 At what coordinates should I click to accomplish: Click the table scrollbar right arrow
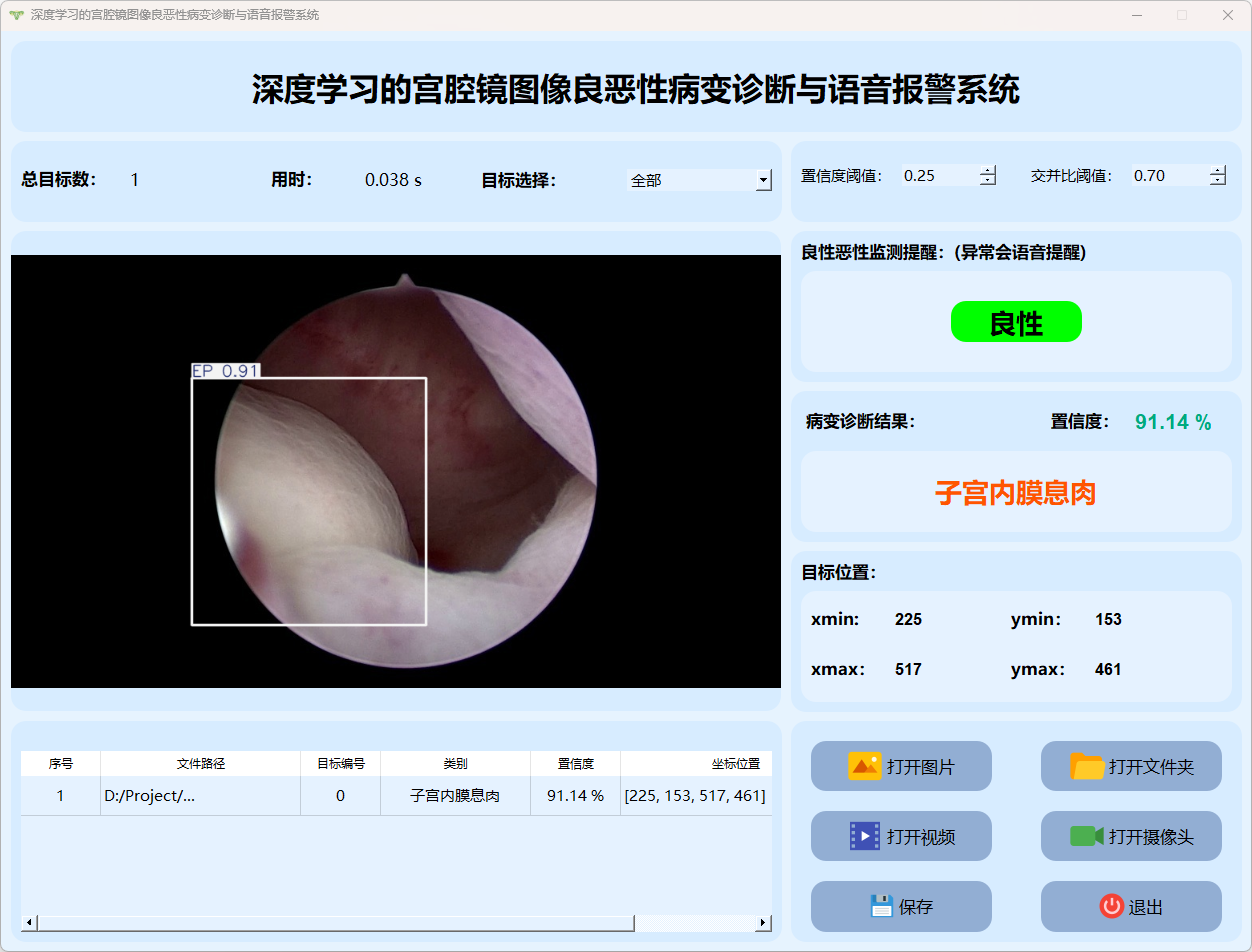coord(763,923)
